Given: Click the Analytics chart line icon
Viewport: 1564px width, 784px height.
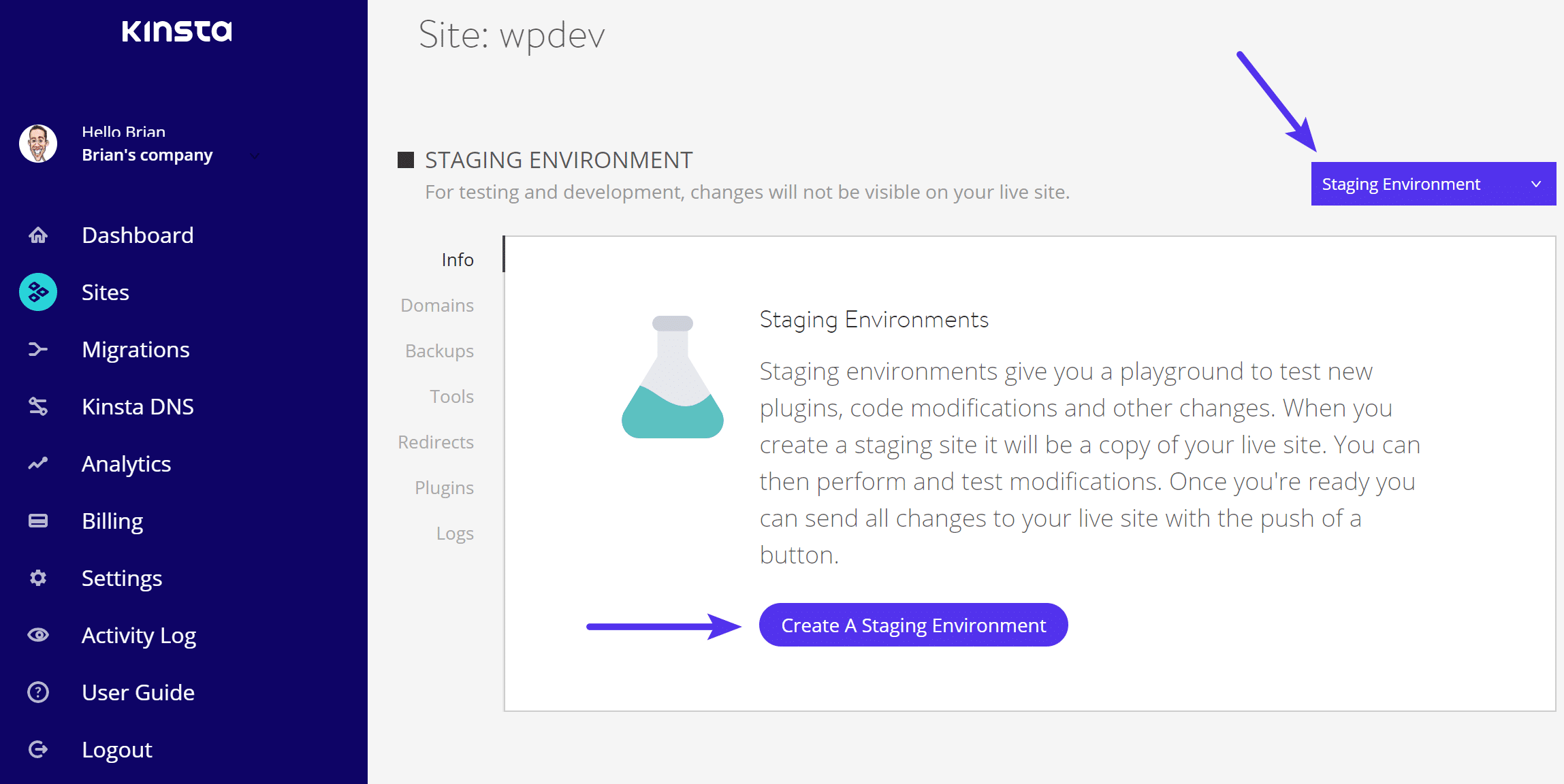Looking at the screenshot, I should (38, 463).
